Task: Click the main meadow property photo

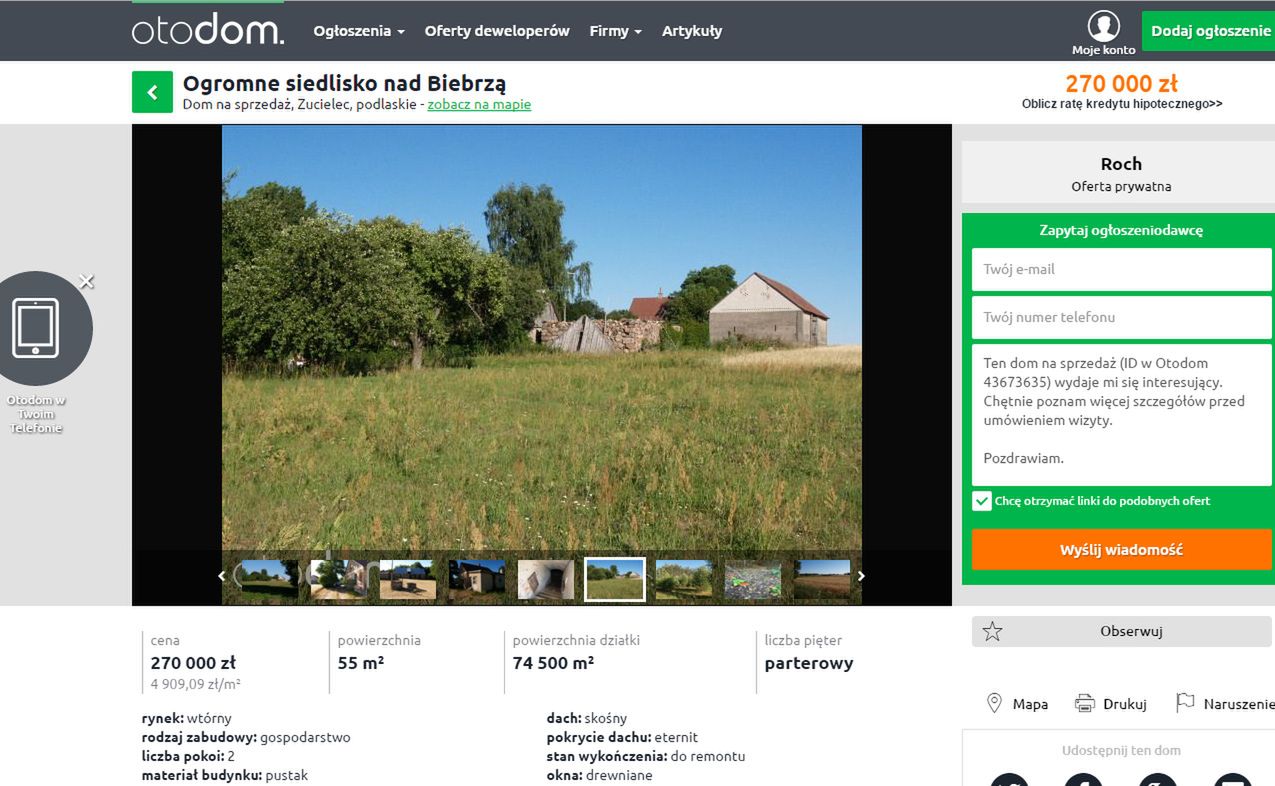Action: (542, 338)
